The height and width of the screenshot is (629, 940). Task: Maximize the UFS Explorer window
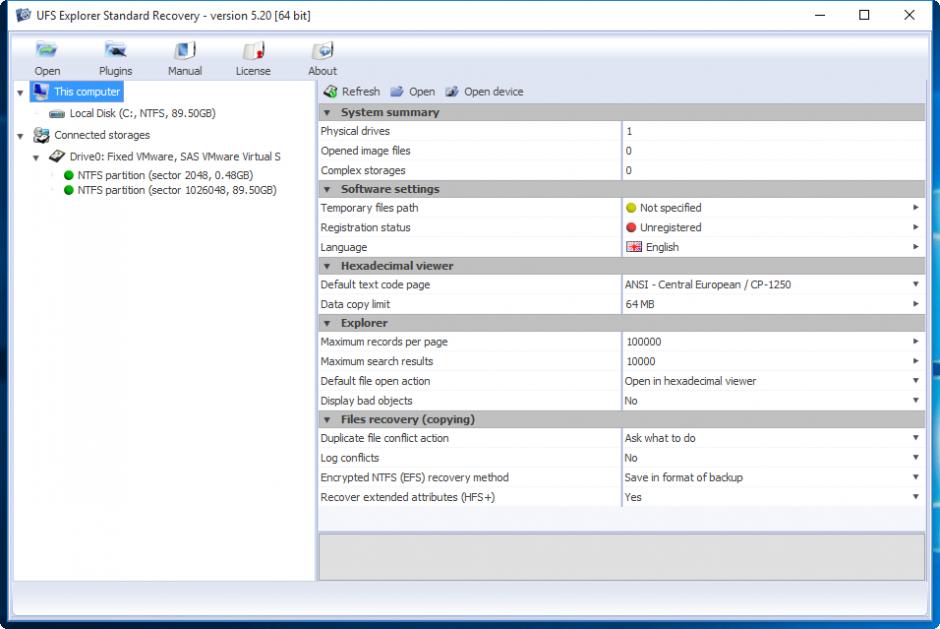click(864, 15)
